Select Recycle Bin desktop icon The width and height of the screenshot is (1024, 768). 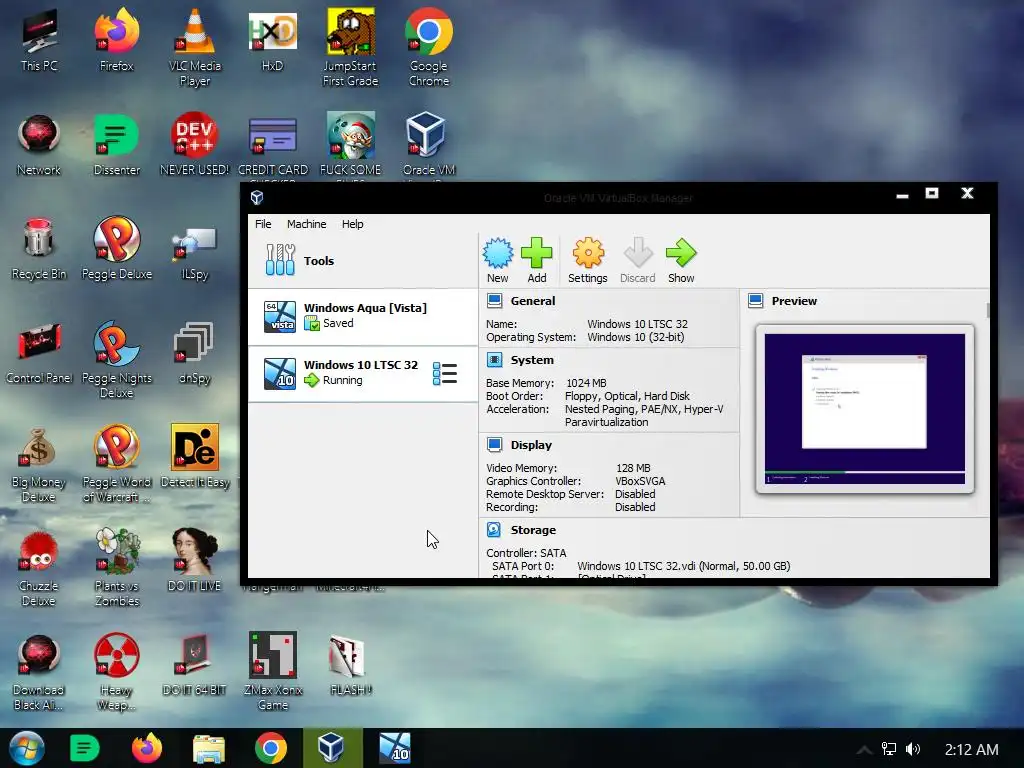tap(39, 248)
